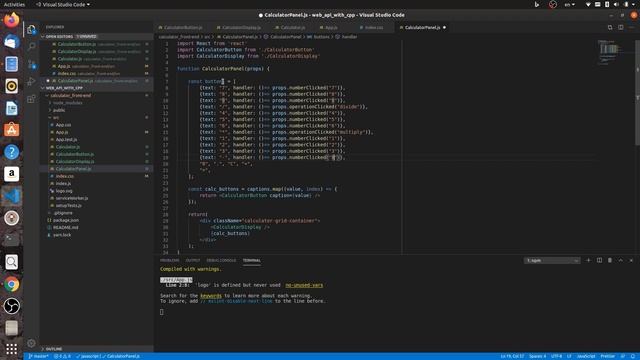The height and width of the screenshot is (360, 640).
Task: Add a new terminal with plus icon
Action: coord(588,260)
